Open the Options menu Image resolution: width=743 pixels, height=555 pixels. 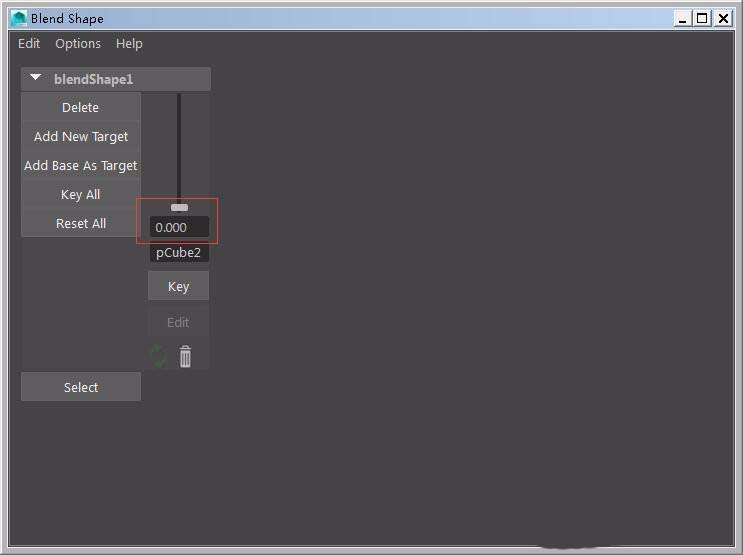coord(78,44)
